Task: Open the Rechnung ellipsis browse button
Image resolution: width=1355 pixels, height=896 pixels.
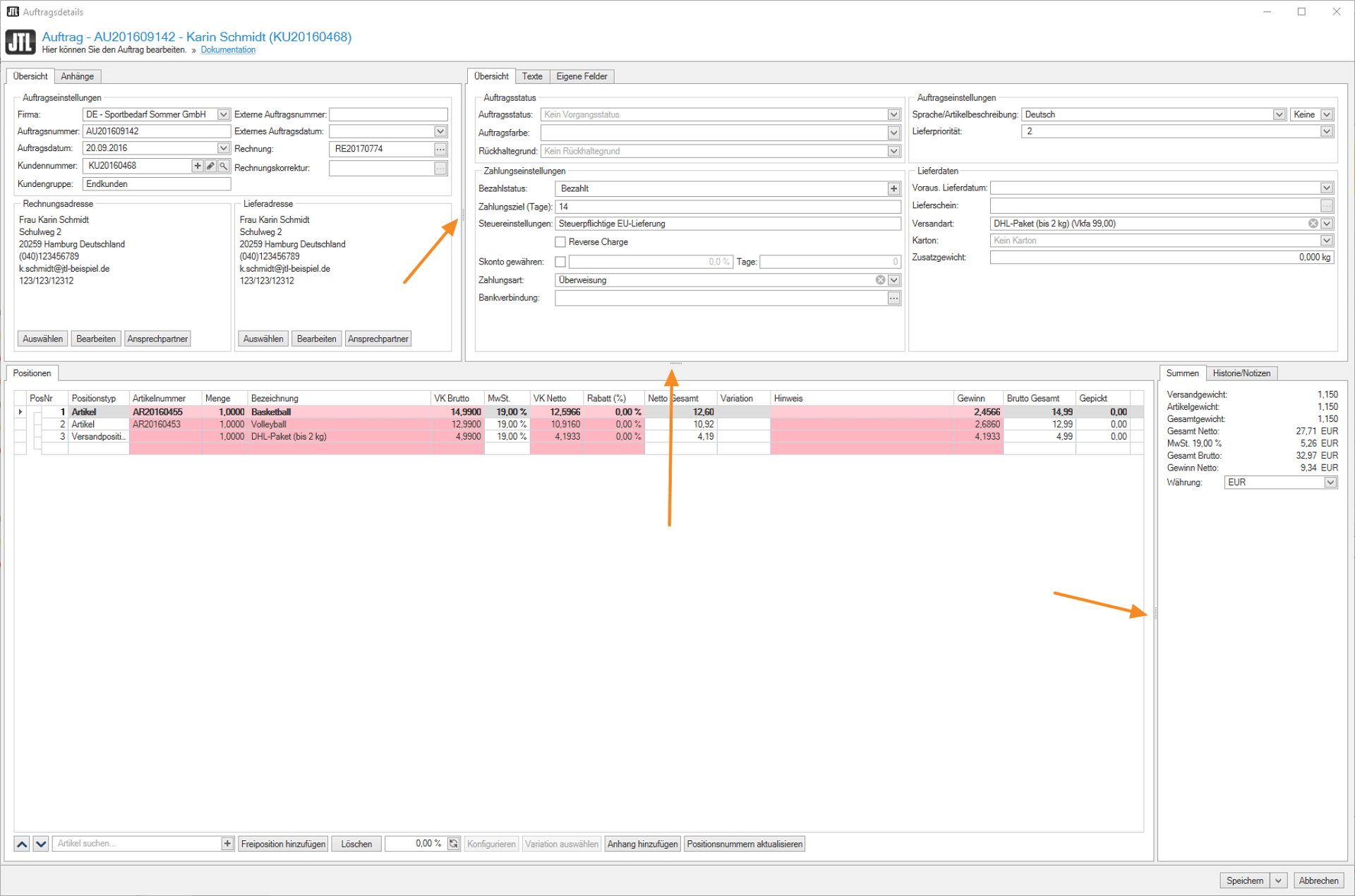Action: click(x=440, y=149)
